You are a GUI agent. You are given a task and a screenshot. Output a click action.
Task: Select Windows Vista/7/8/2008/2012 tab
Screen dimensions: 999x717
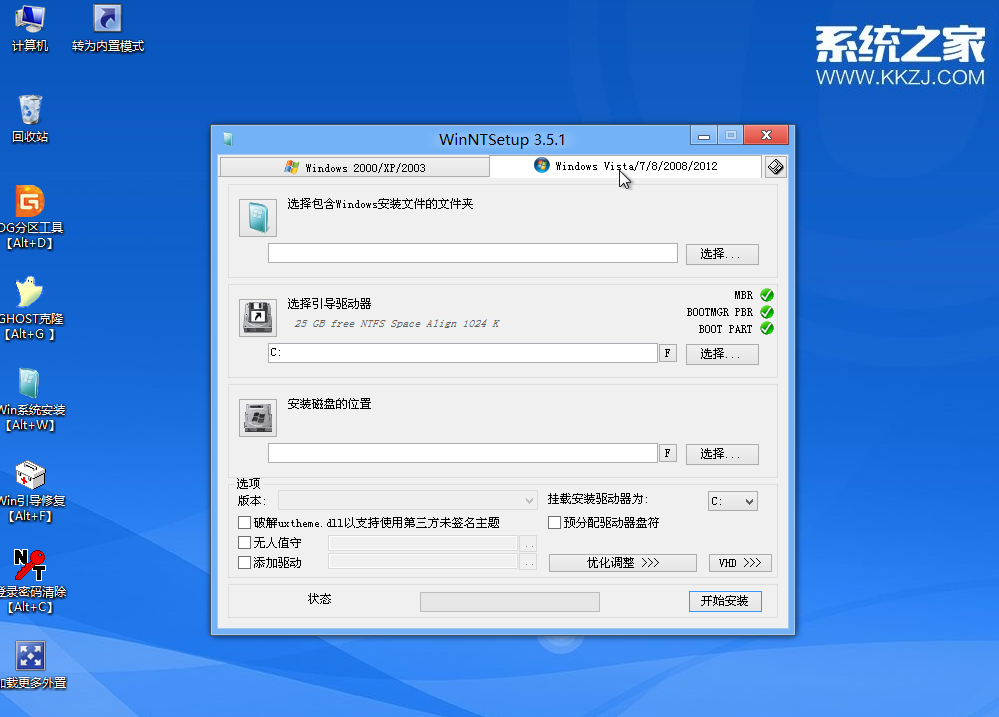pos(626,166)
